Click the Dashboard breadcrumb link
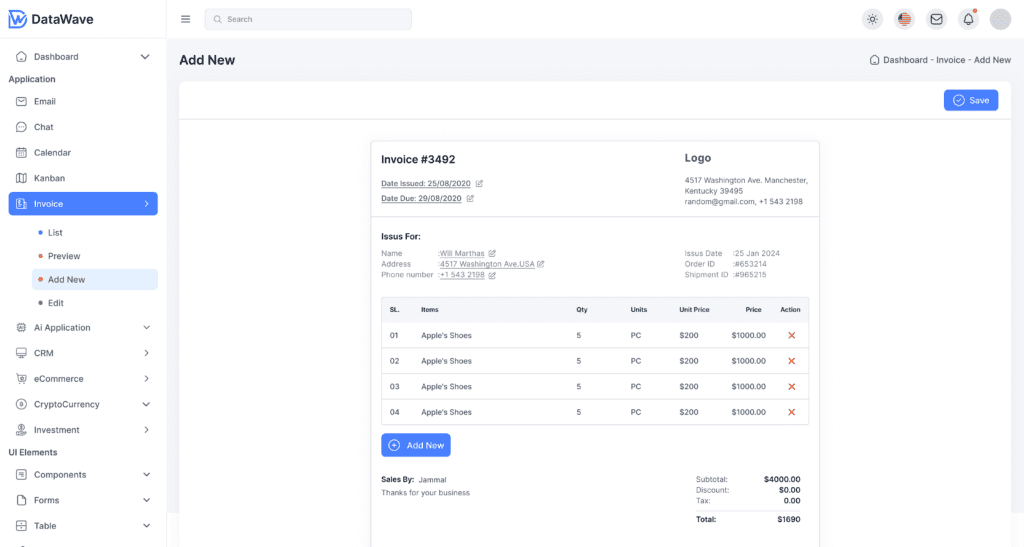The height and width of the screenshot is (547, 1024). 905,60
